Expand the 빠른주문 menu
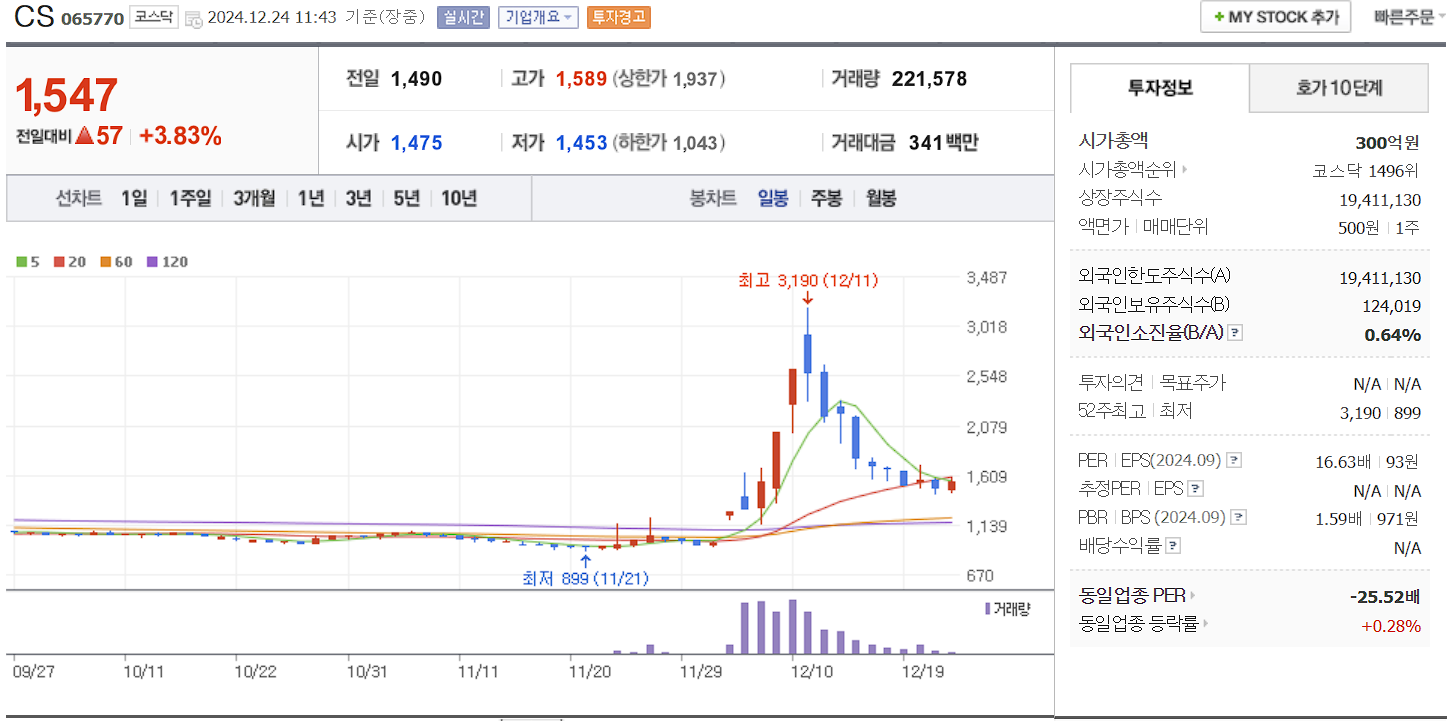Screen dimensions: 1455x721 (1409, 17)
